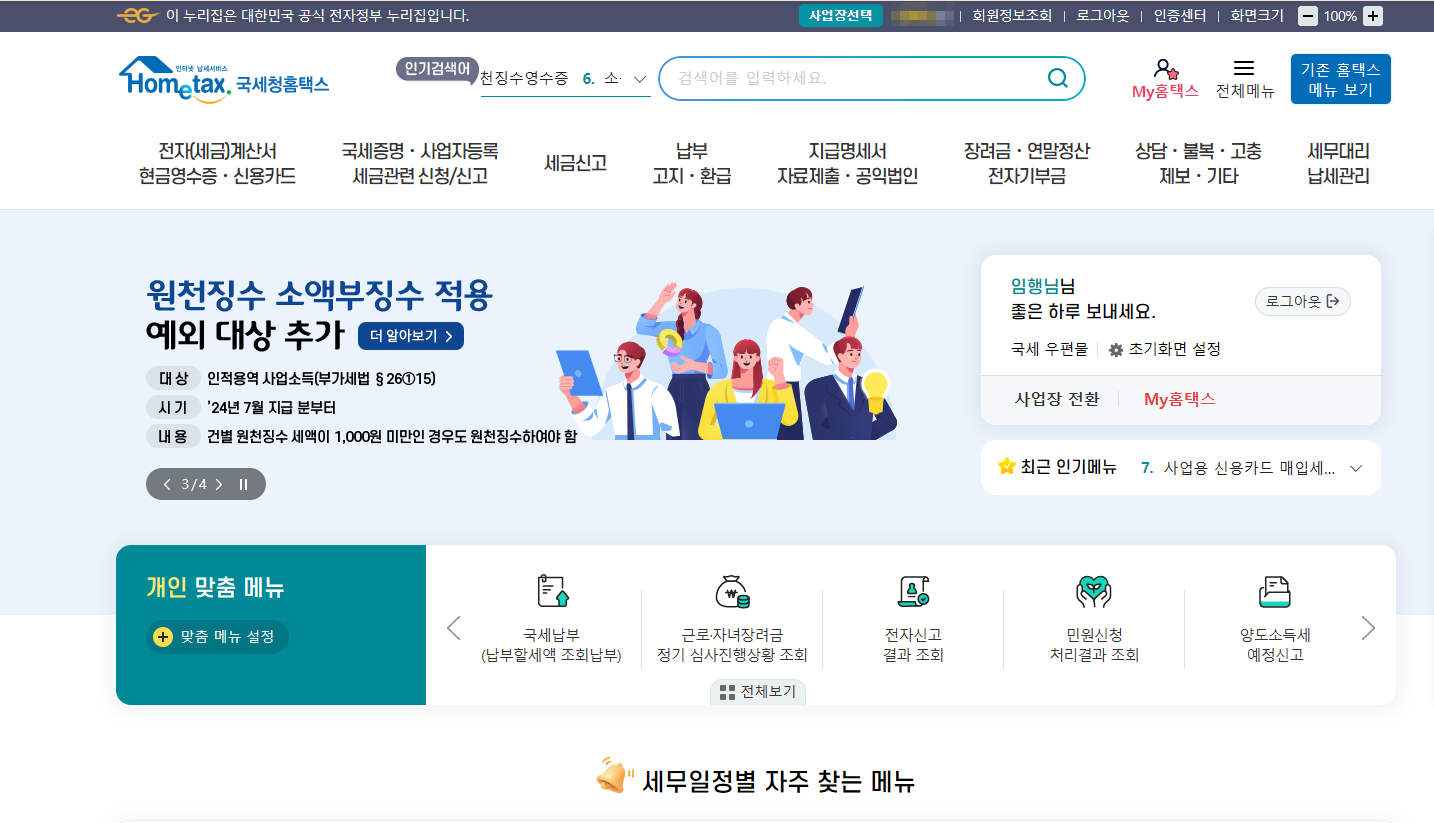This screenshot has height=823, width=1434.
Task: Open 세무대리 납세관리 menu
Action: (1338, 164)
